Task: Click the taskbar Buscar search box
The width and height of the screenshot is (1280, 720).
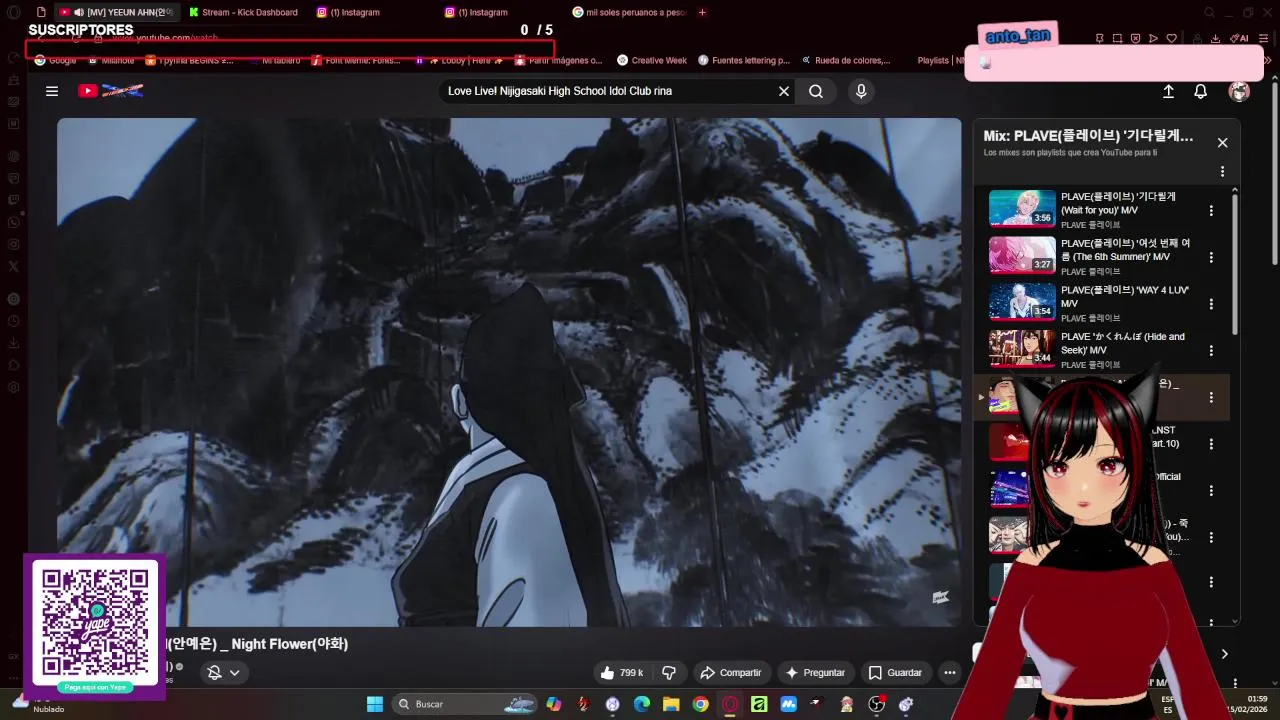Action: pos(466,704)
